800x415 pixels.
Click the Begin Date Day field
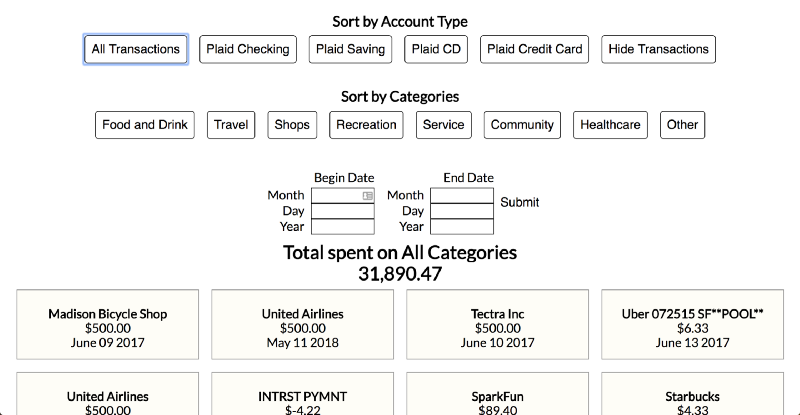tap(342, 212)
